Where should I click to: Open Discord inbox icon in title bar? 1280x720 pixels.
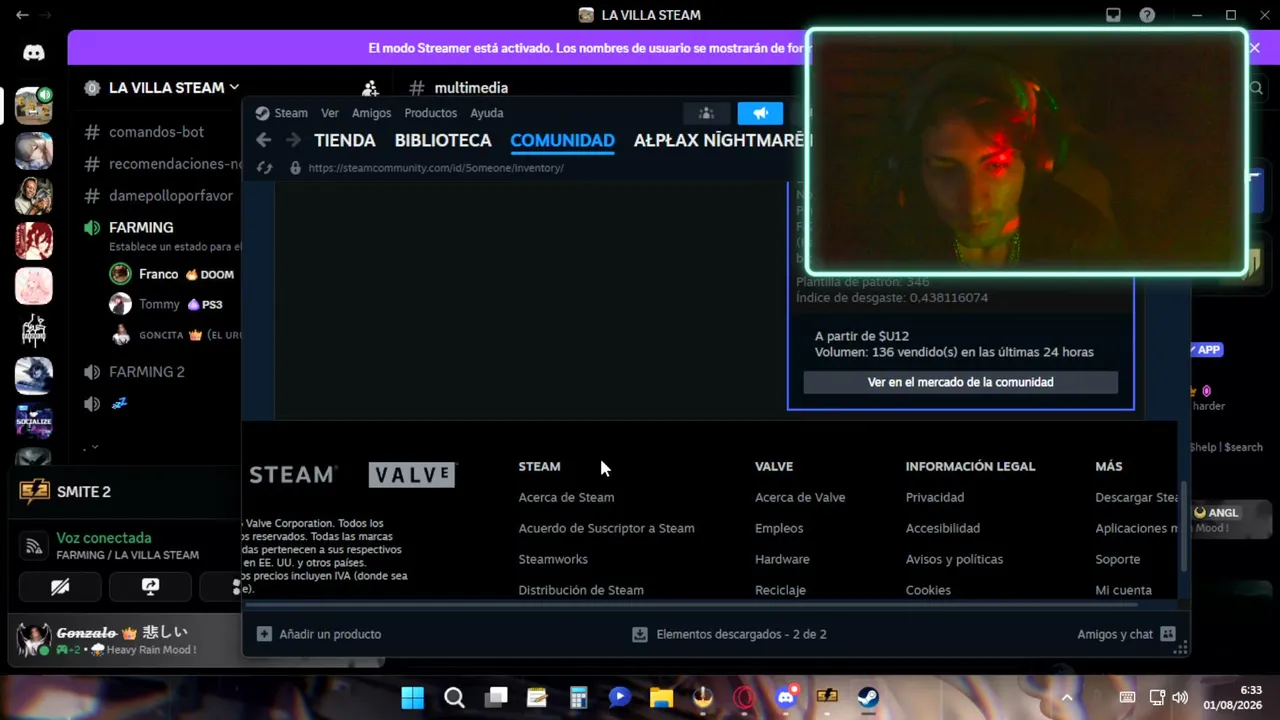1113,15
